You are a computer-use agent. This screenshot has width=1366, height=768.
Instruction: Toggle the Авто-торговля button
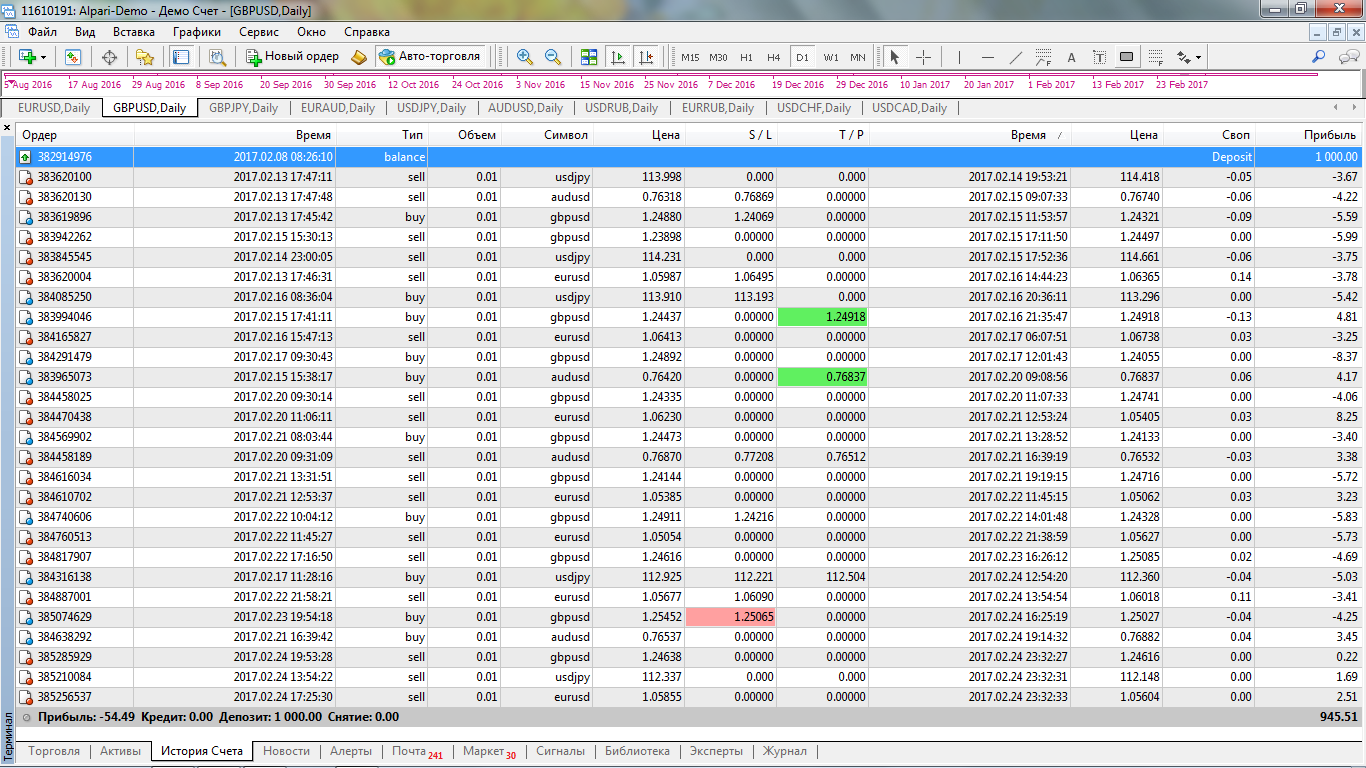coord(431,57)
